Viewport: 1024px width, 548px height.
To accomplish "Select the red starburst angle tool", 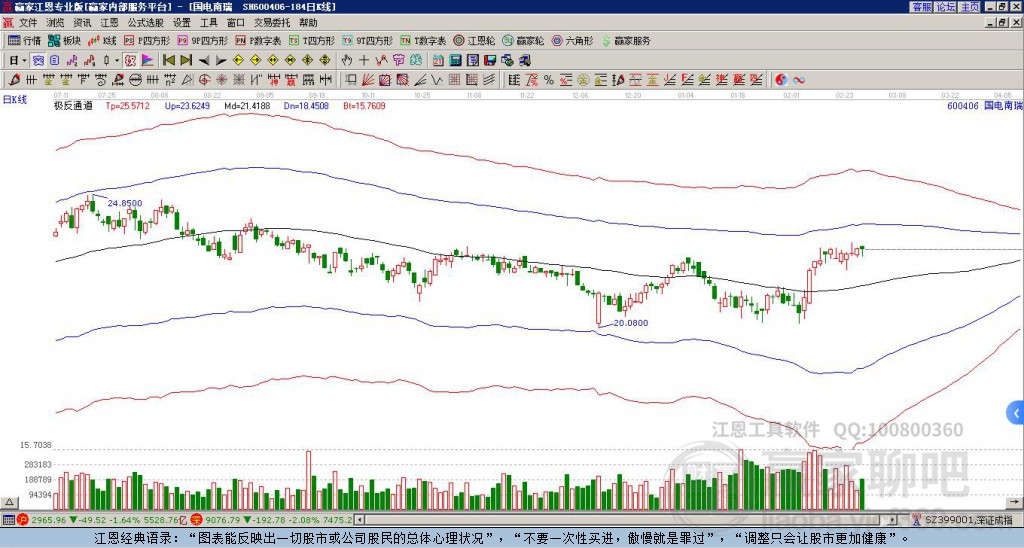I will click(221, 80).
